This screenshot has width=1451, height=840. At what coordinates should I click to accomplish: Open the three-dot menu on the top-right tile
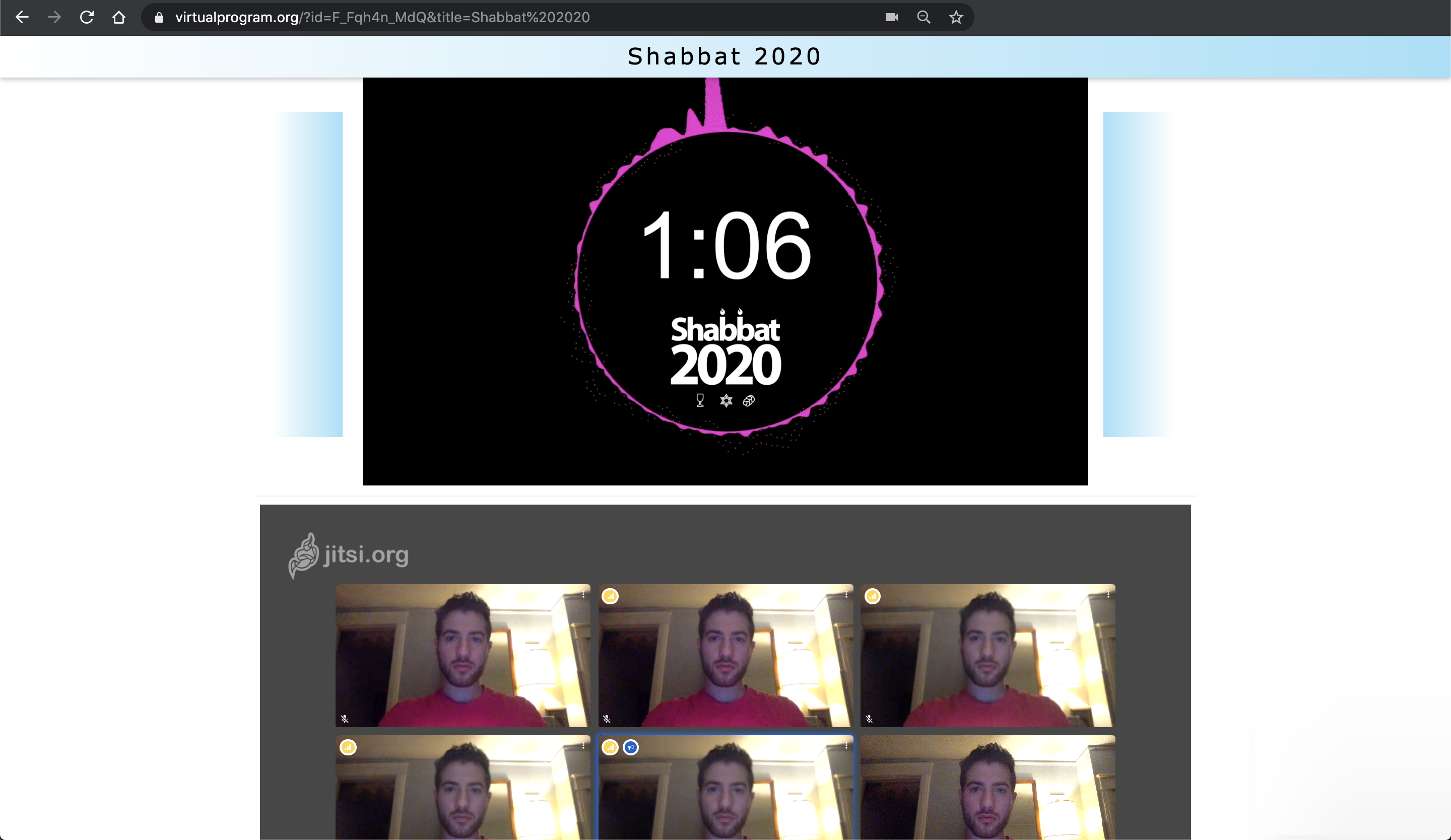pyautogui.click(x=1108, y=594)
